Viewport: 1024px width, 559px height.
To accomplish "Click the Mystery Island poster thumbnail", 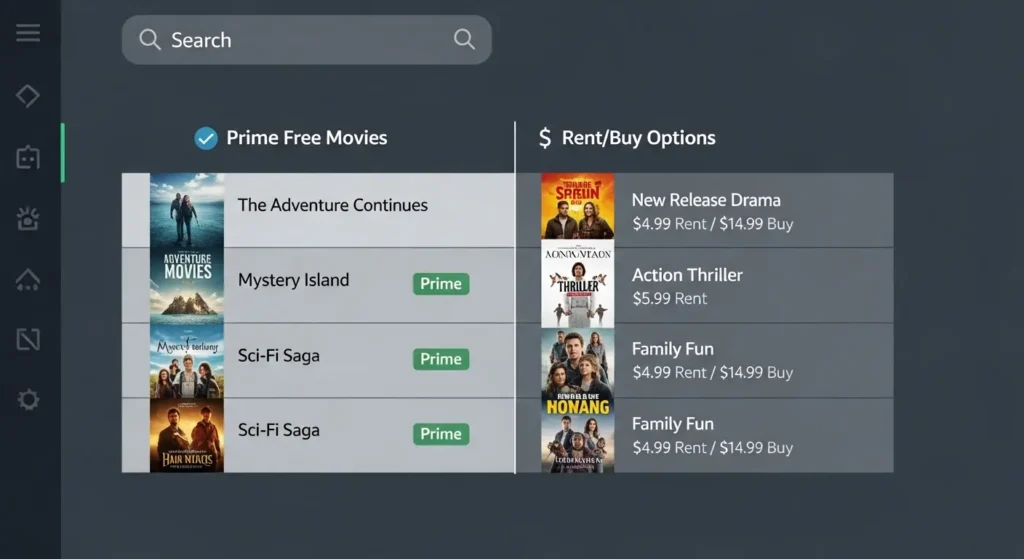I will pyautogui.click(x=187, y=285).
